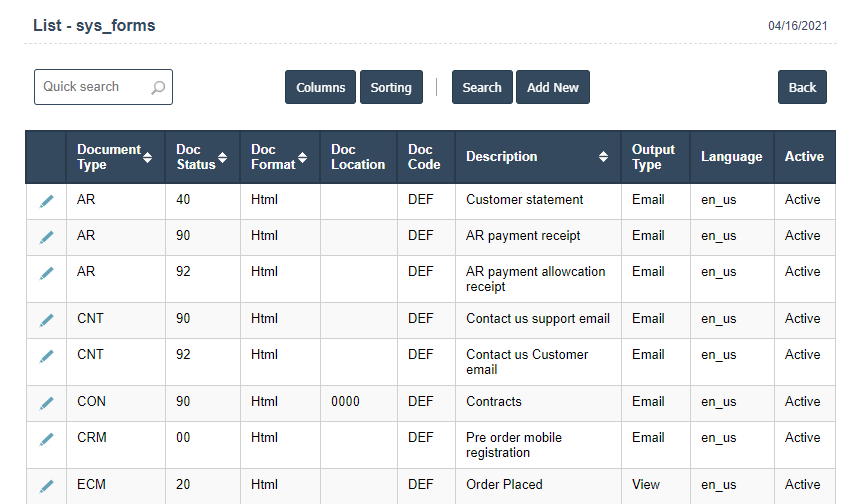This screenshot has height=504, width=854.
Task: Sort by Document Type column arrows
Action: pyautogui.click(x=148, y=157)
